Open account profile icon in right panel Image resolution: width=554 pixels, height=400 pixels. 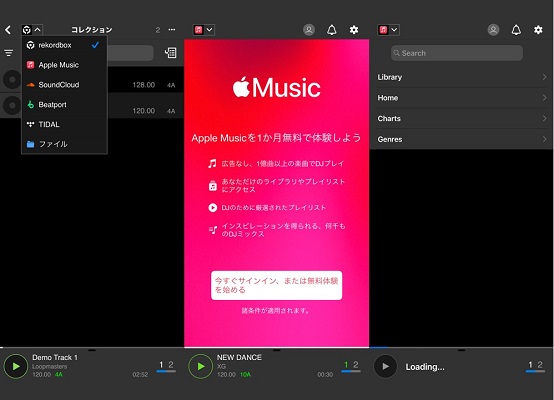(493, 30)
